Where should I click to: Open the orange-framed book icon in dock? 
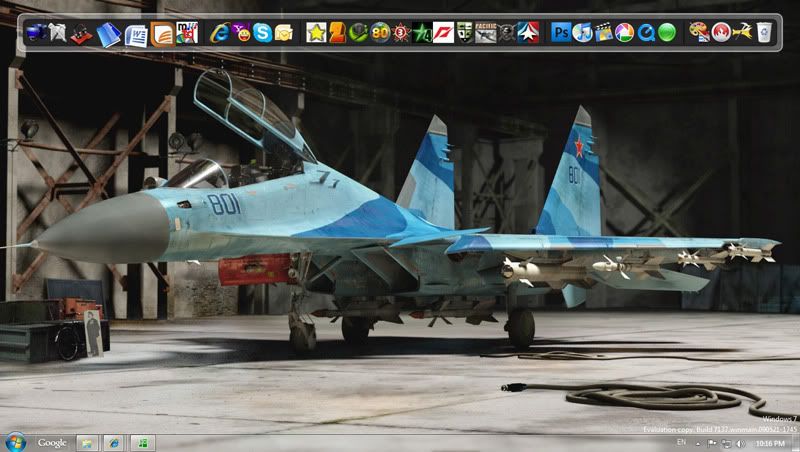point(163,35)
